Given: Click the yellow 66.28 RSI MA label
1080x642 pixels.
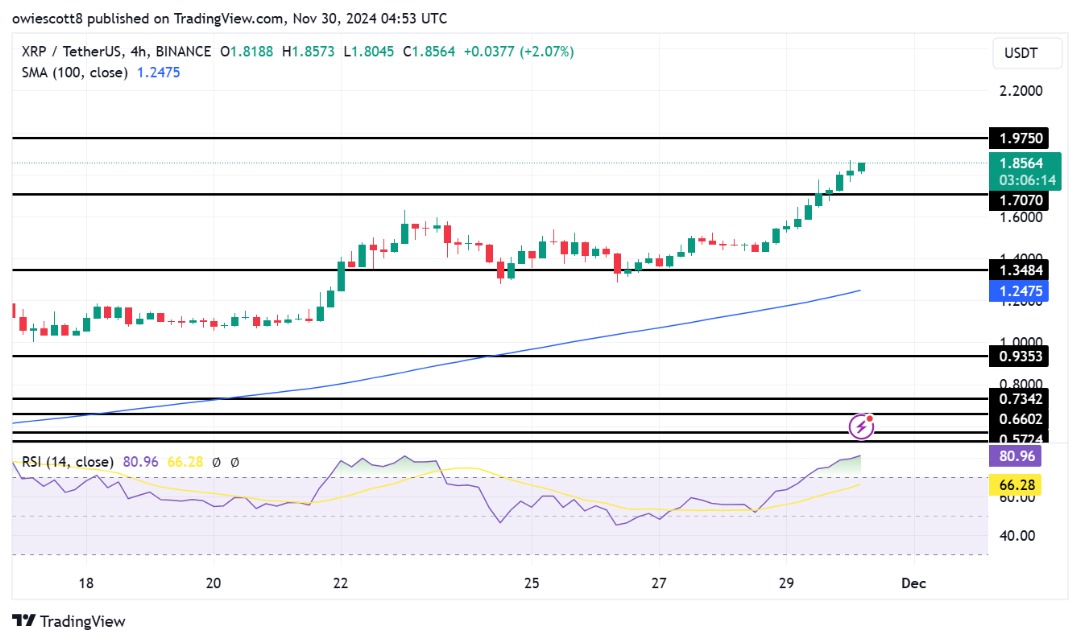Looking at the screenshot, I should point(1019,484).
